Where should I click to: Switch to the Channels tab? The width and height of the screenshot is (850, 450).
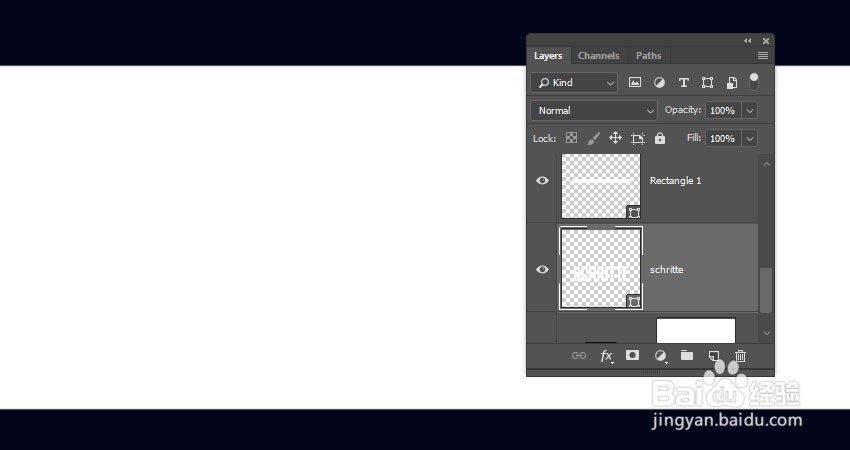[x=598, y=55]
